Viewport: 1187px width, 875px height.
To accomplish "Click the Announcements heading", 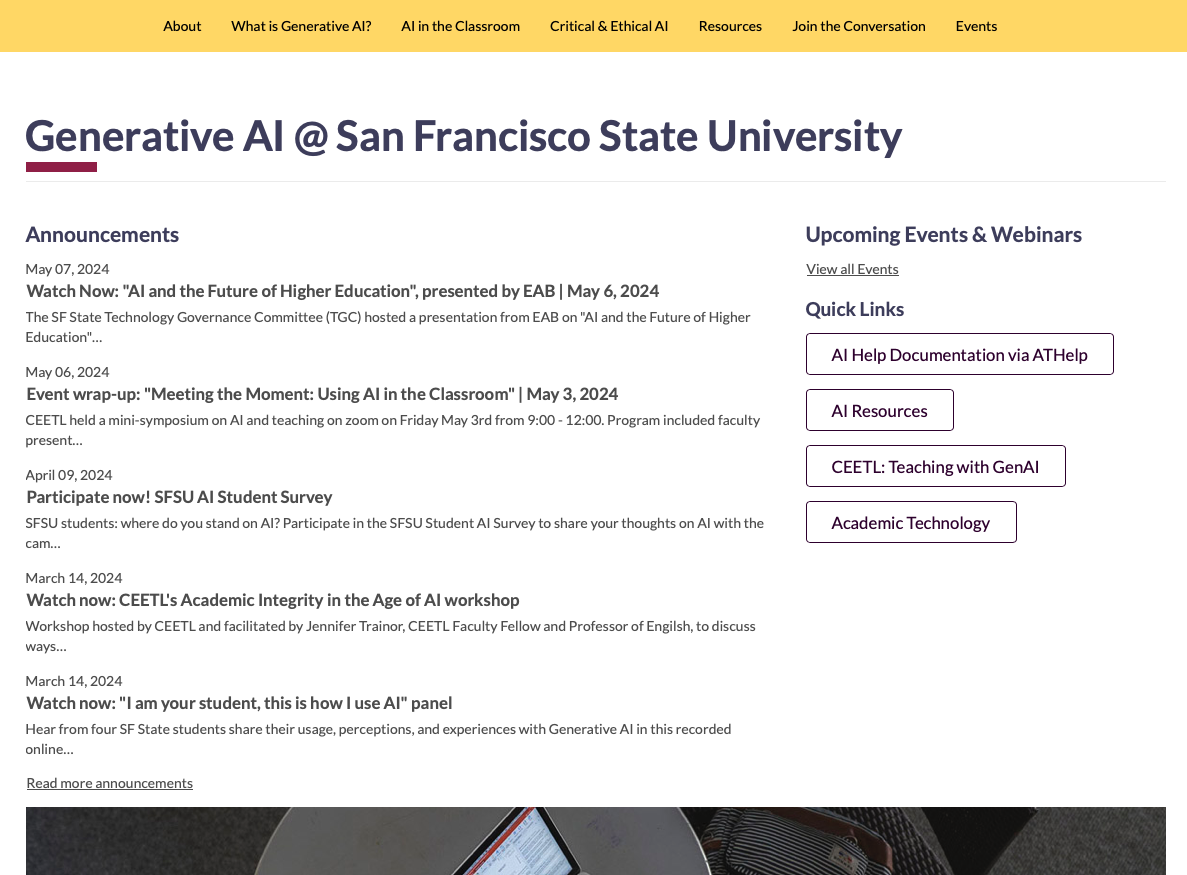I will 102,235.
